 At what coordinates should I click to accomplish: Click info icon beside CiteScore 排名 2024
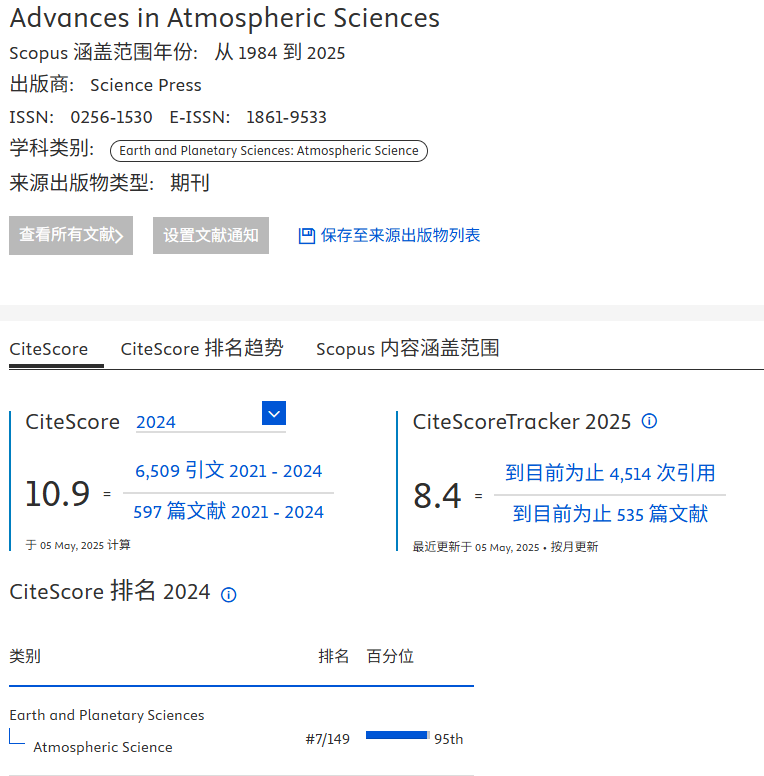pos(228,595)
